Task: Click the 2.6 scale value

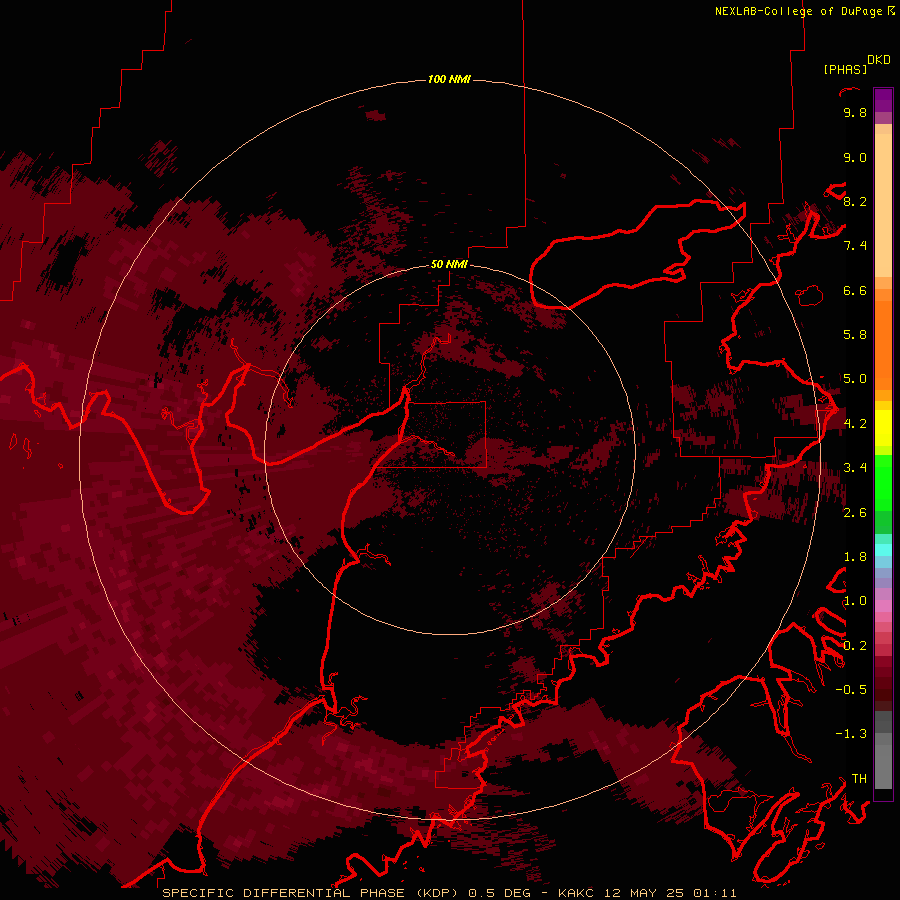Action: click(x=855, y=513)
